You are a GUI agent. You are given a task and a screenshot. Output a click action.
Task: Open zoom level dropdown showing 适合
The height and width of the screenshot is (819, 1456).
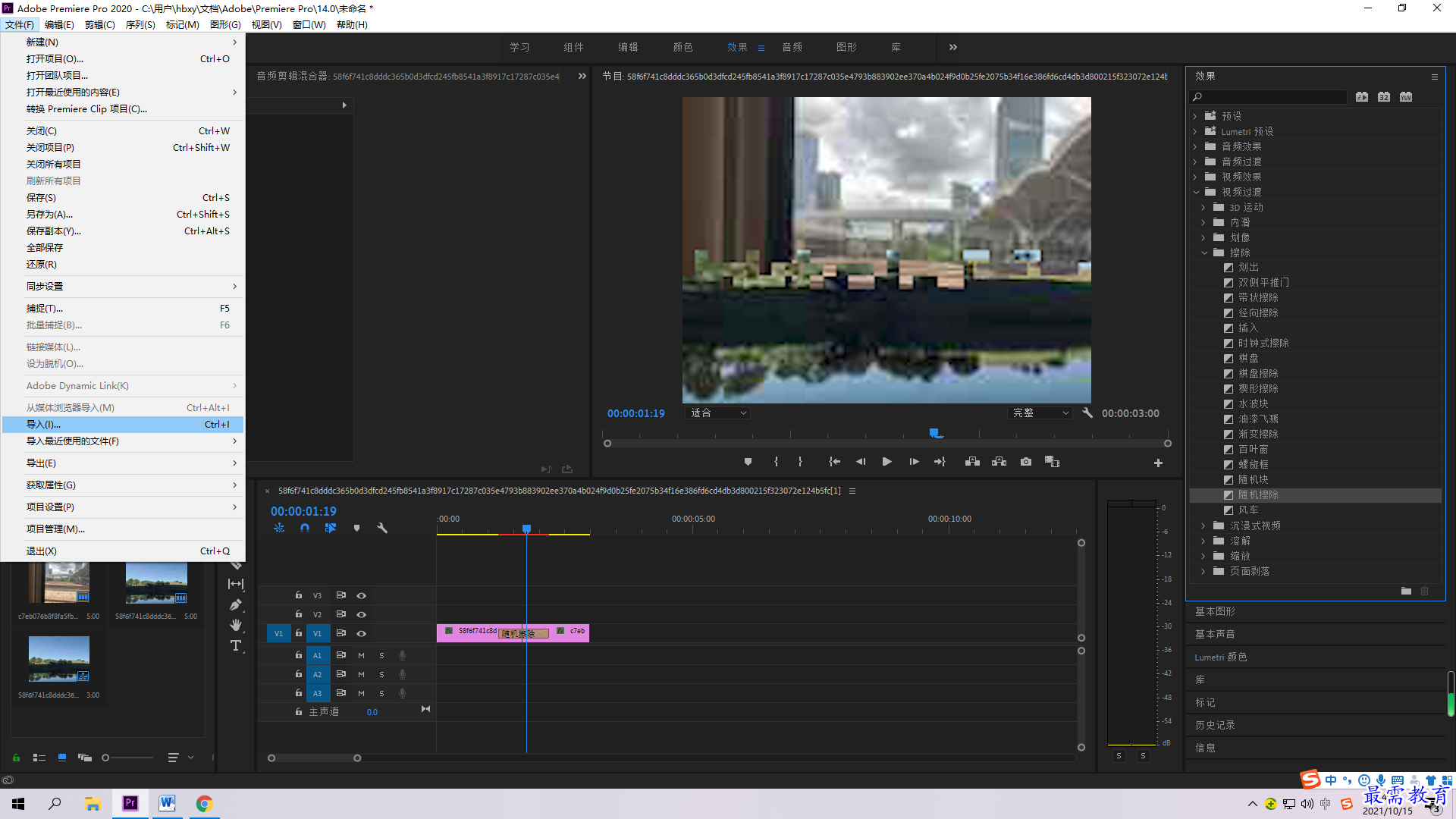(717, 413)
